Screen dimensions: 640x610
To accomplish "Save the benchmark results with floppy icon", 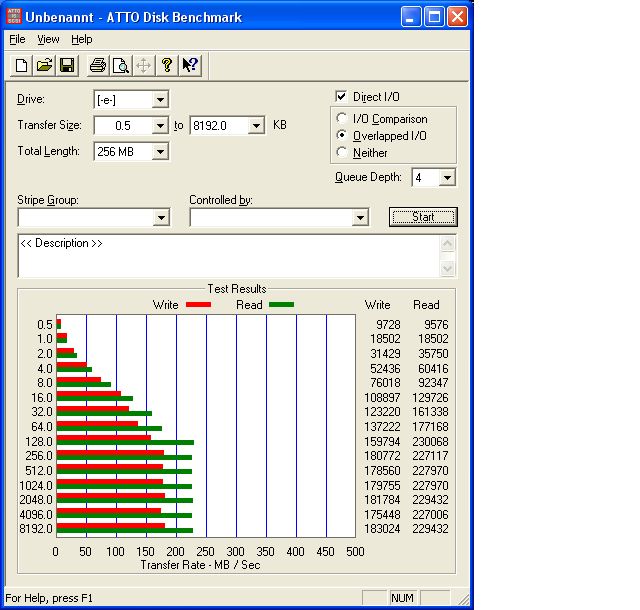I will (67, 65).
